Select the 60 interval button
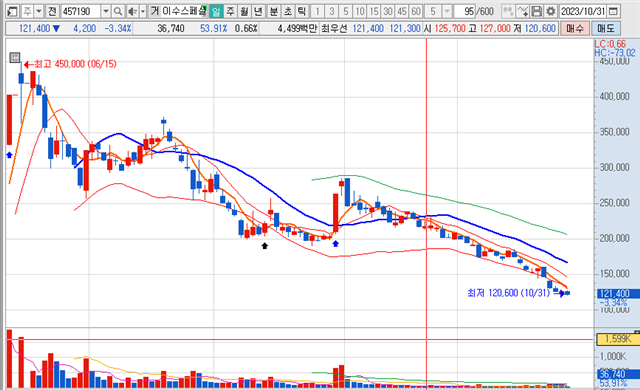 (x=416, y=11)
